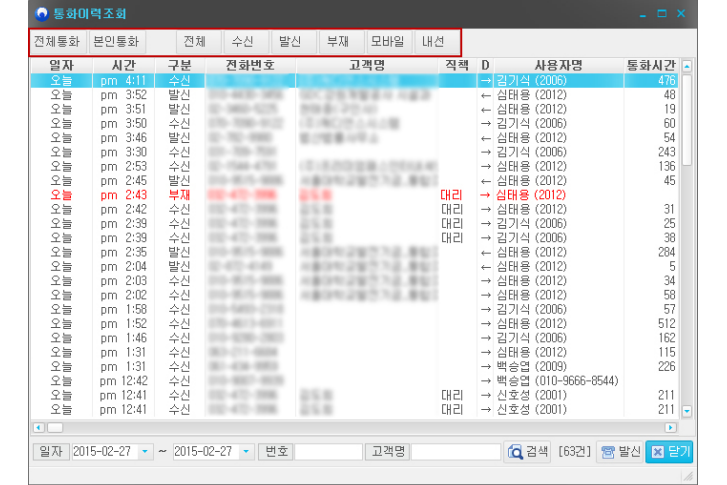Viewport: 727px width, 485px height.
Task: Click the 일자 button at bottom
Action: tap(51, 451)
